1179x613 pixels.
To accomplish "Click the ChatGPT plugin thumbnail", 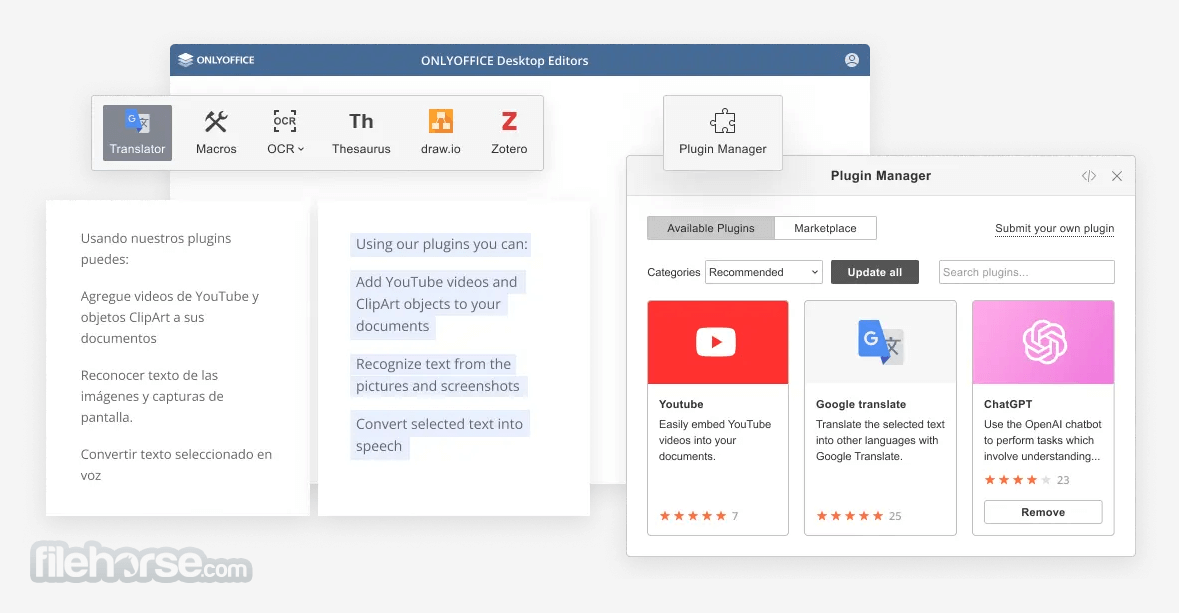I will pos(1043,342).
